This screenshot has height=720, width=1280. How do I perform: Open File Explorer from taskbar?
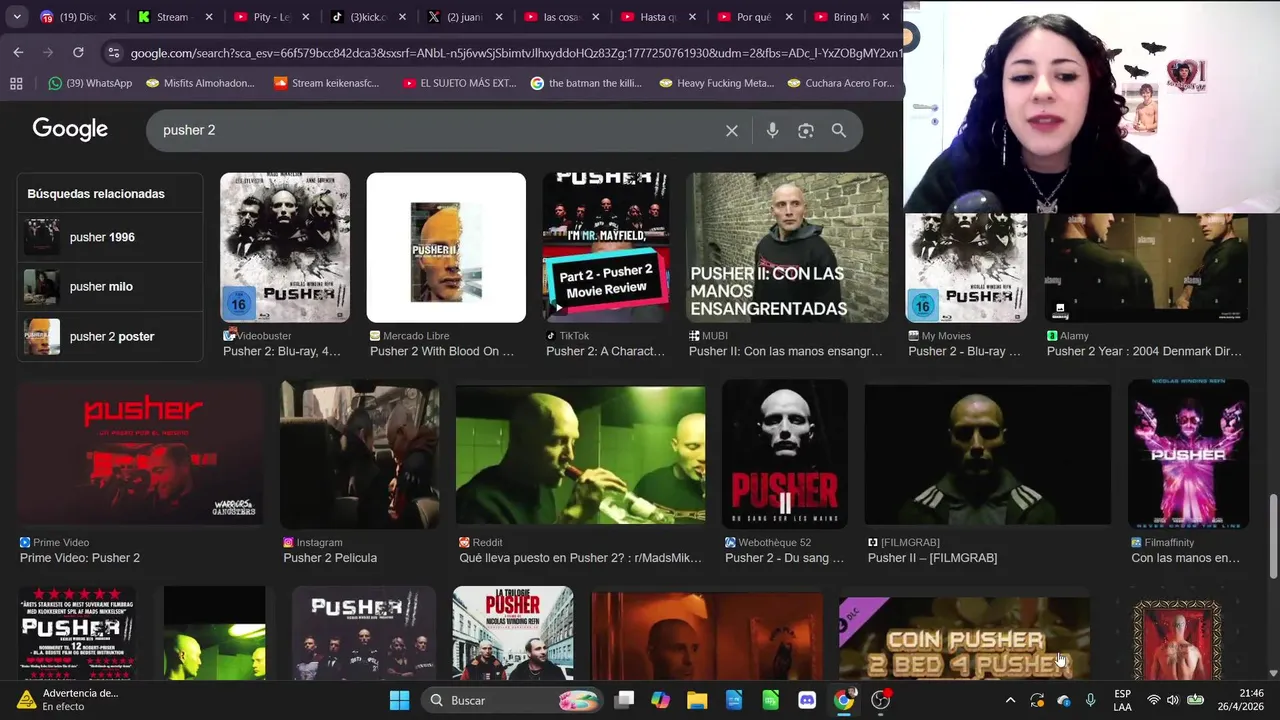(x=697, y=700)
